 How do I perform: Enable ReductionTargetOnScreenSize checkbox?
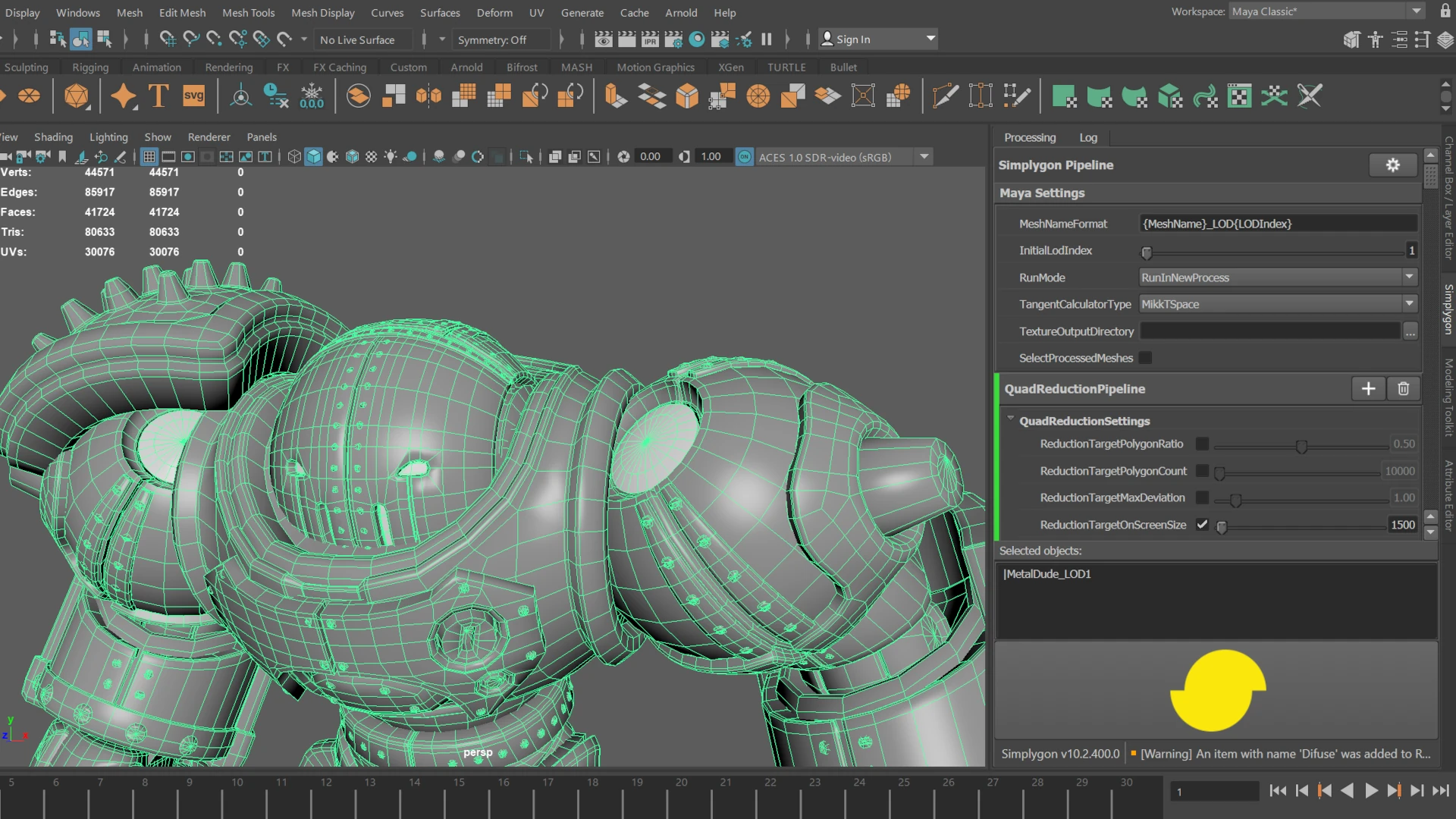pyautogui.click(x=1201, y=524)
